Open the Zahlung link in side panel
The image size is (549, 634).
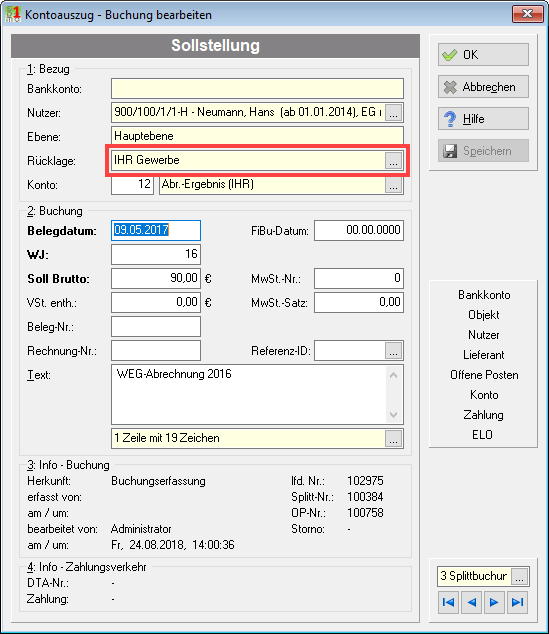(484, 415)
